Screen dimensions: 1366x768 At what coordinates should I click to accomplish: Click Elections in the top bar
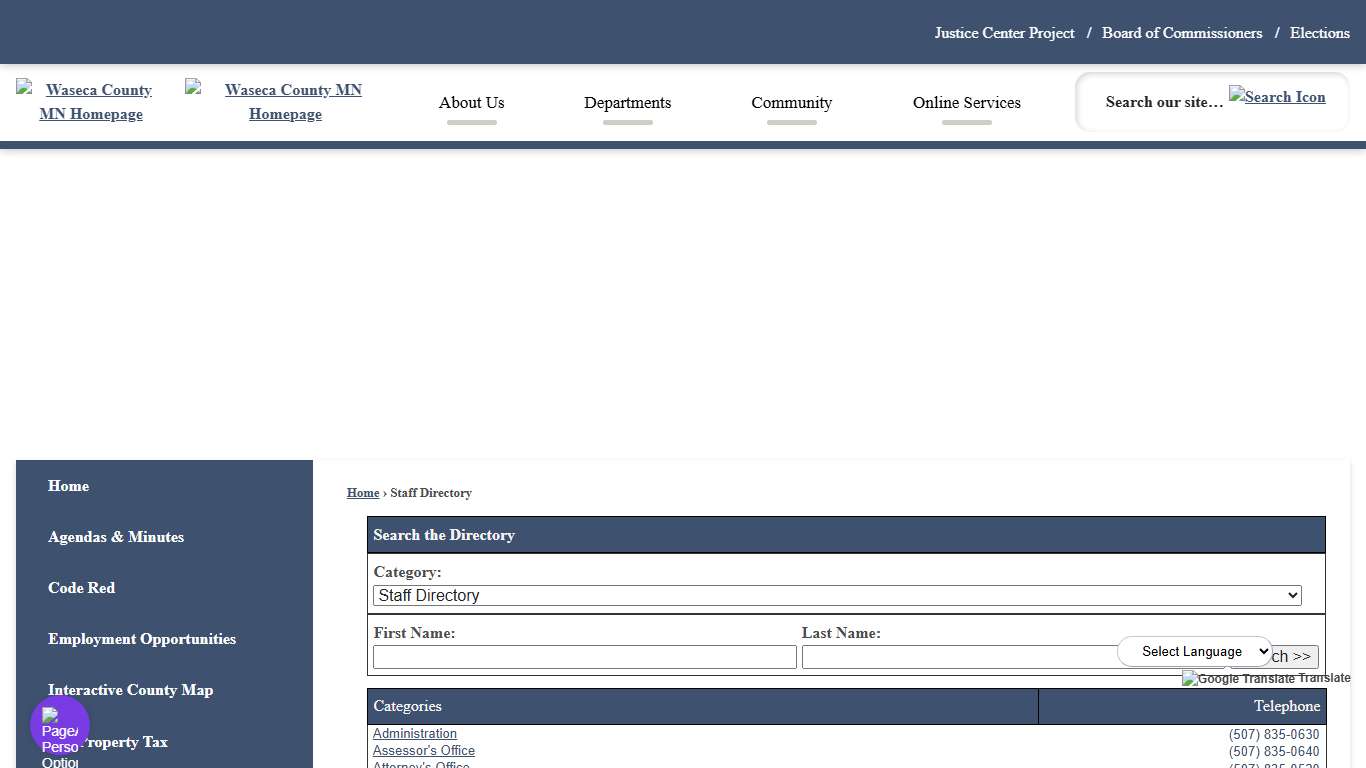pyautogui.click(x=1319, y=32)
